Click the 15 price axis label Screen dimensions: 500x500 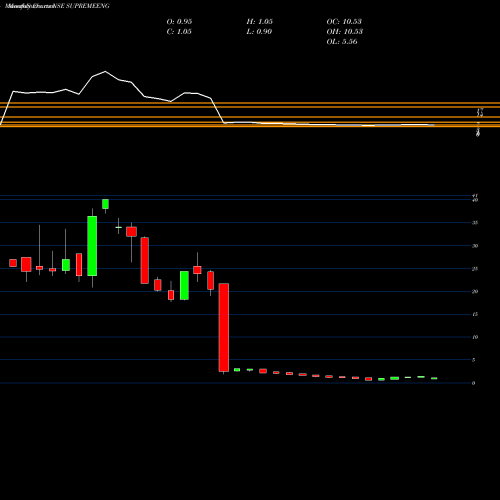(475, 314)
